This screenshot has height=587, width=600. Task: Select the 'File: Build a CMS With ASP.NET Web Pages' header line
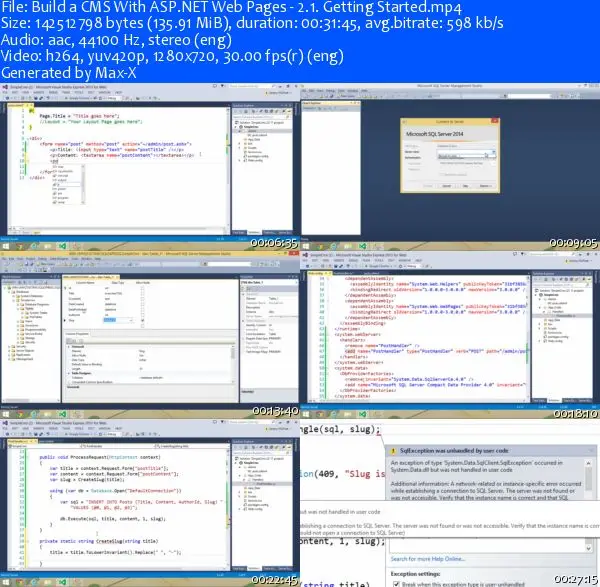click(x=231, y=7)
